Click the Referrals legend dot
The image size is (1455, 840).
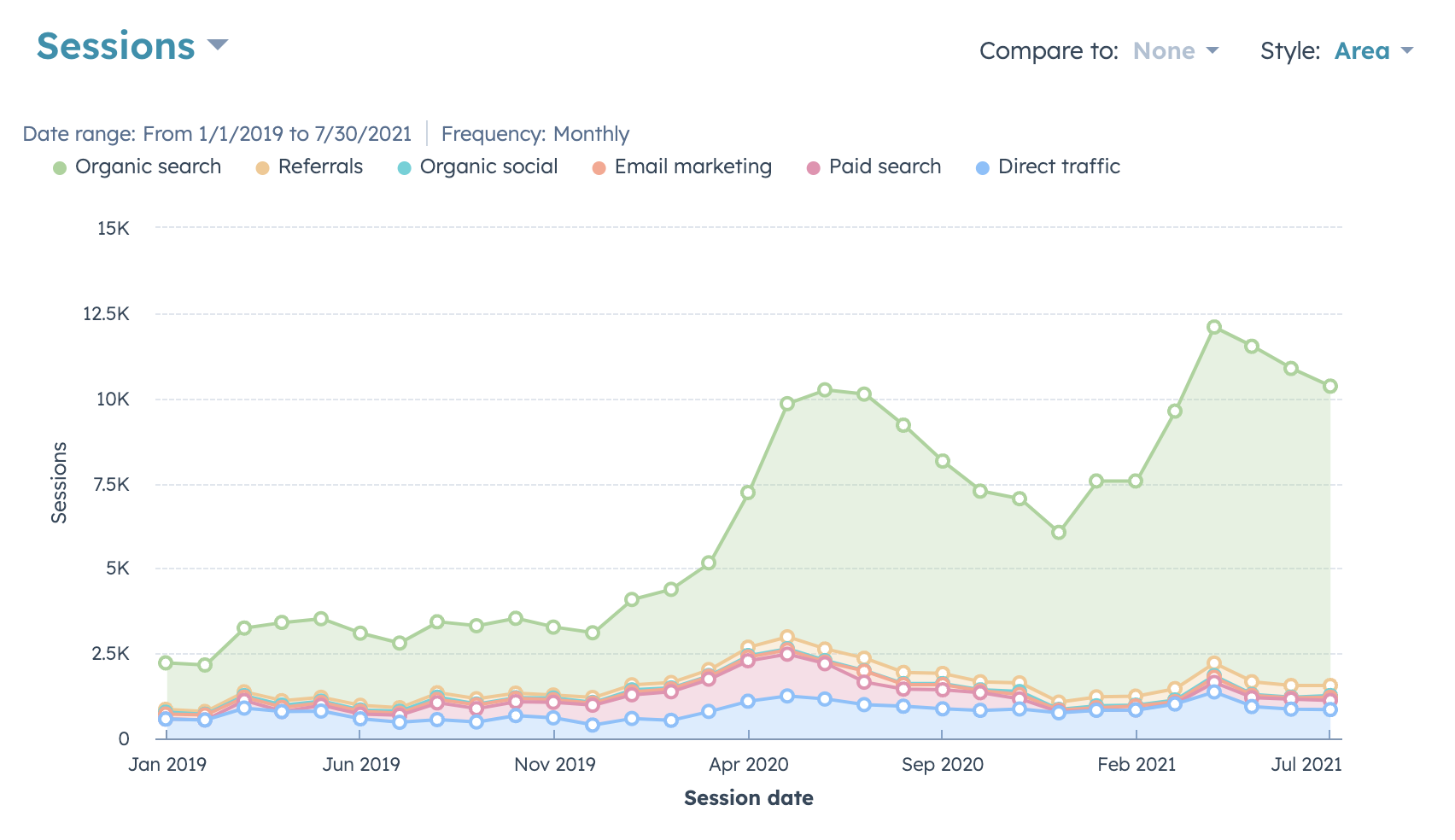click(x=263, y=166)
